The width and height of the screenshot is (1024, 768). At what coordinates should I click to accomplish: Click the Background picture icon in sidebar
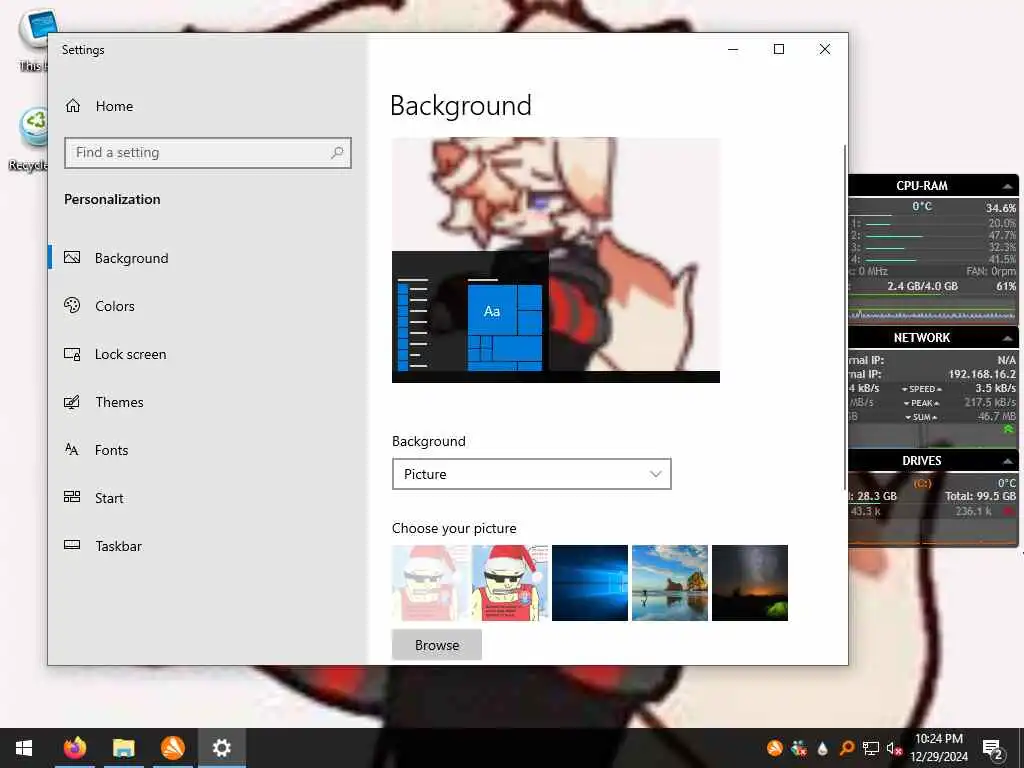(72, 257)
